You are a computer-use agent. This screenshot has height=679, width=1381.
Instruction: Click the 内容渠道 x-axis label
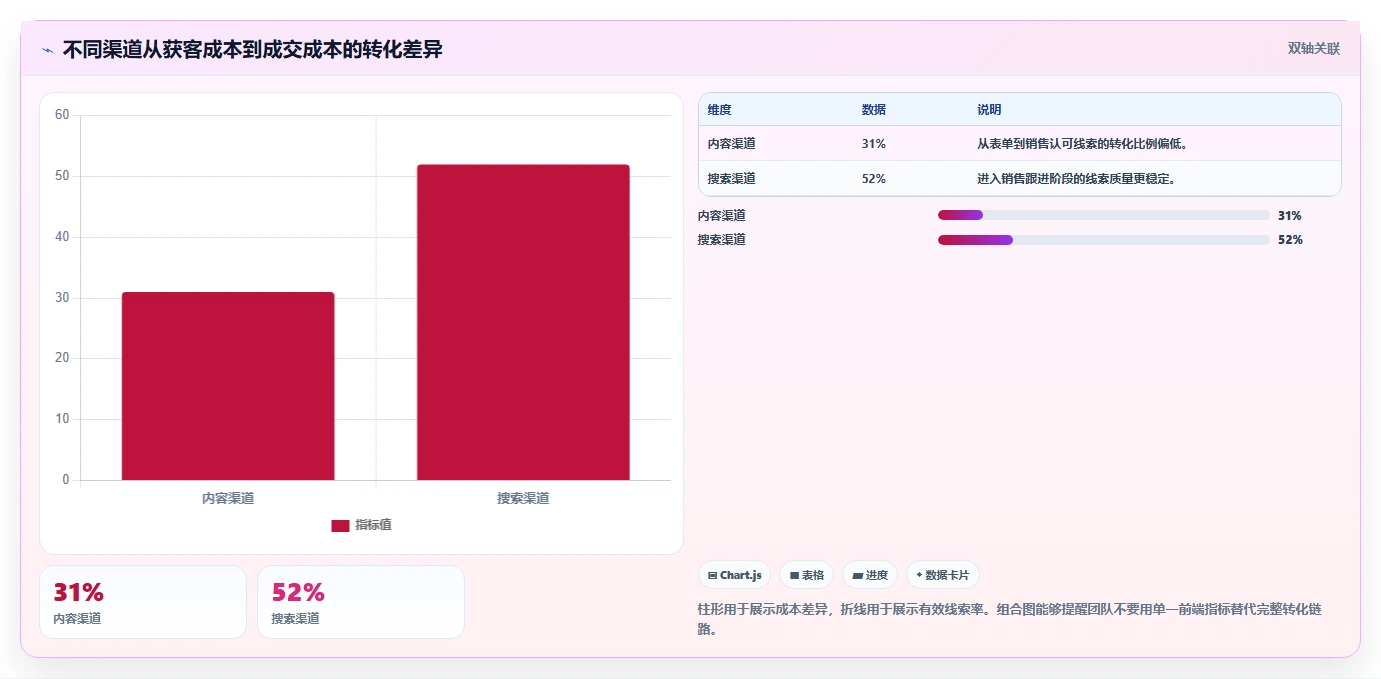pyautogui.click(x=228, y=498)
